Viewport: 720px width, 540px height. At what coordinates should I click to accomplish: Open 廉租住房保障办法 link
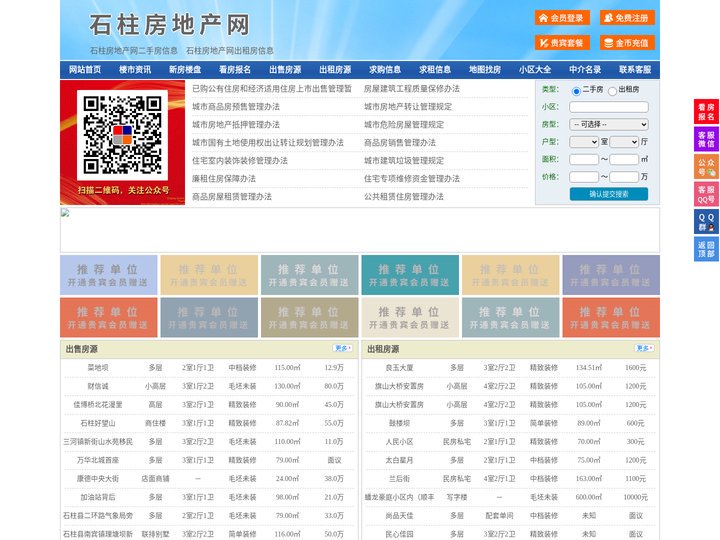224,179
